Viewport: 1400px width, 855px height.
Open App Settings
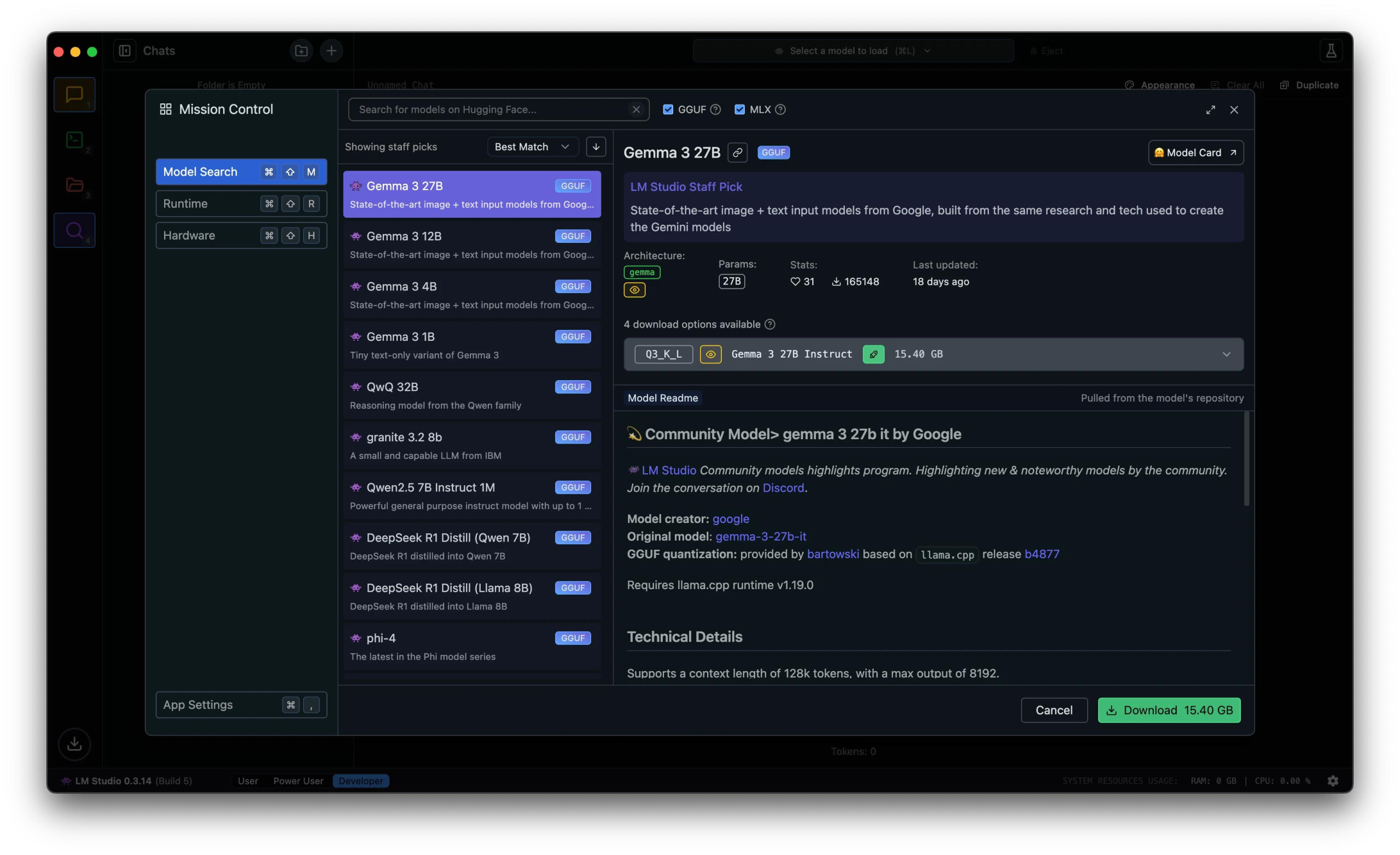coord(241,705)
